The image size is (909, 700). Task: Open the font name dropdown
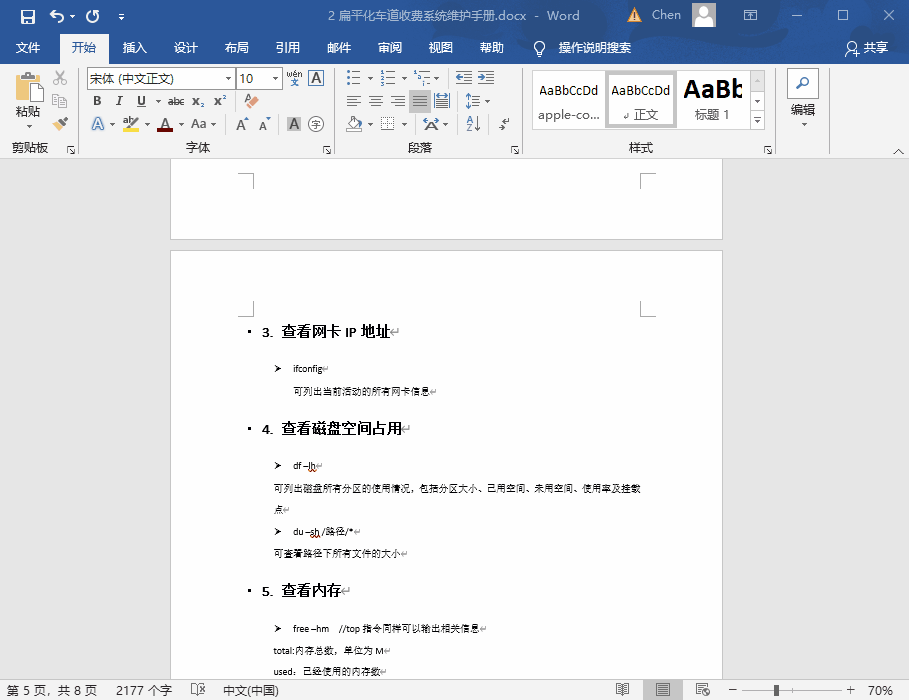228,78
